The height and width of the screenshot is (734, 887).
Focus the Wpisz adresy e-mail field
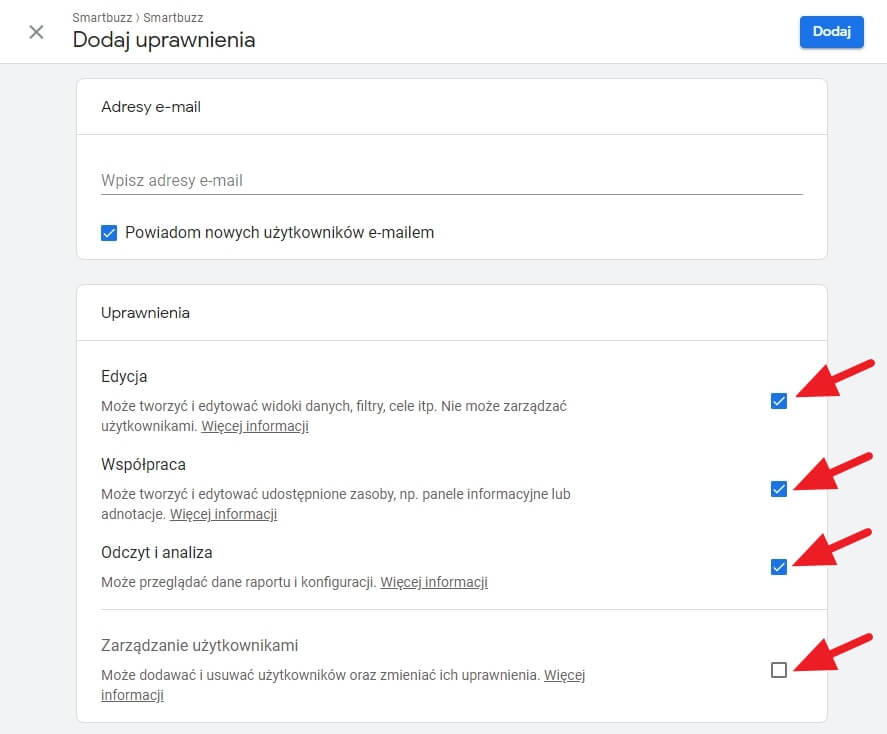pyautogui.click(x=451, y=180)
